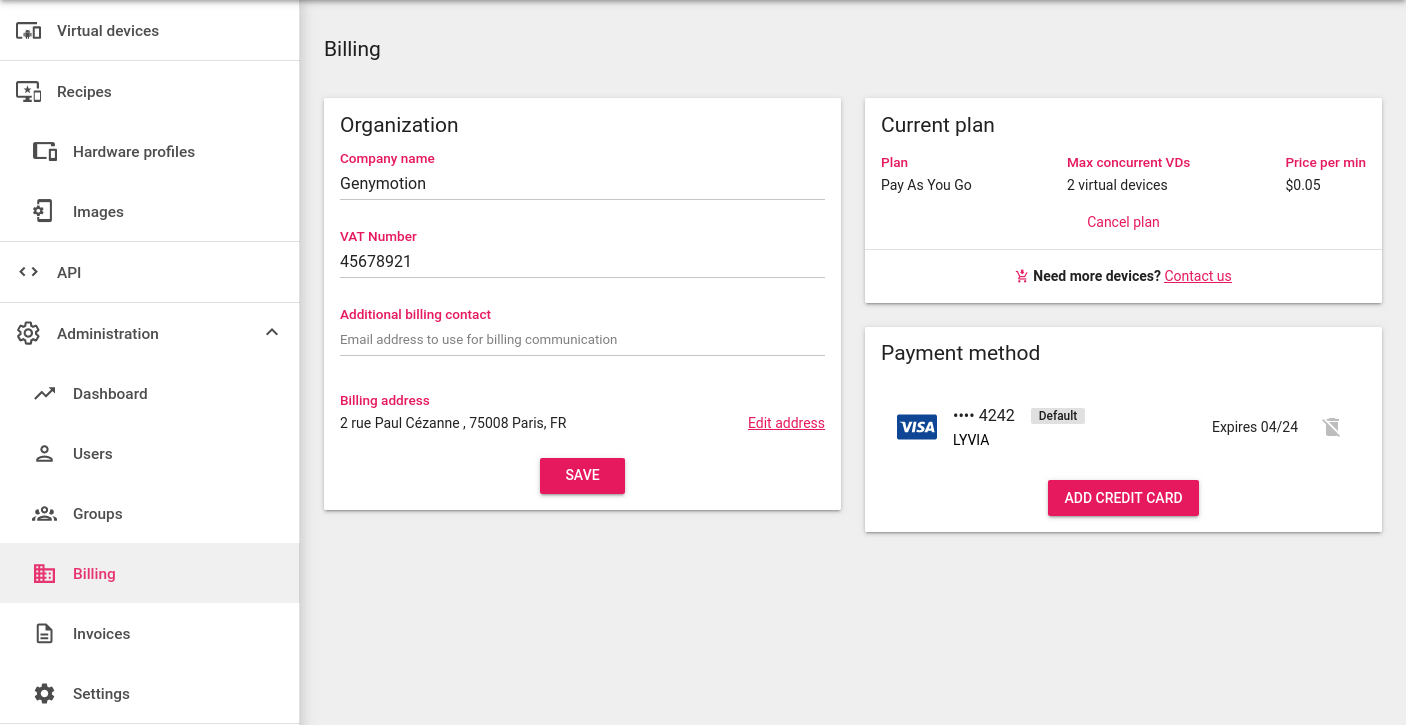Click the Invoices document icon
The height and width of the screenshot is (725, 1406).
click(44, 634)
